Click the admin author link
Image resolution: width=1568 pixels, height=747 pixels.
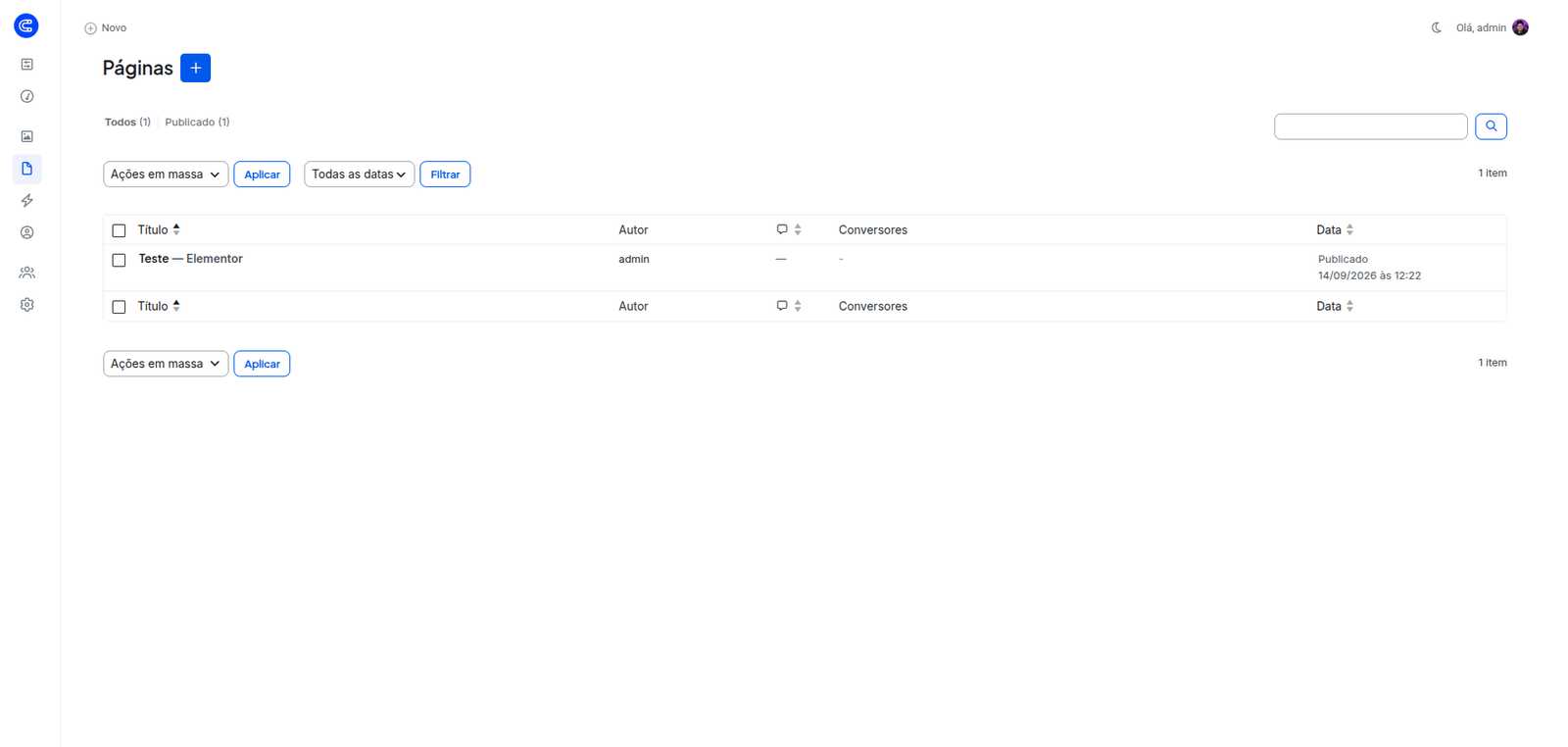[634, 259]
